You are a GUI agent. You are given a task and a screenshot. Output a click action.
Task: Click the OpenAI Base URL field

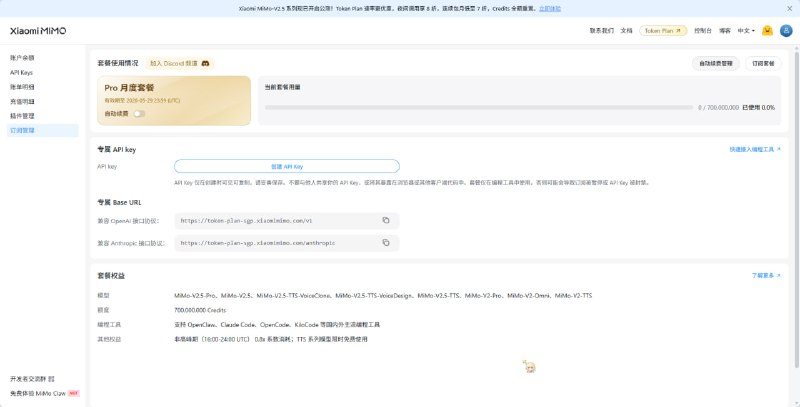tap(287, 221)
